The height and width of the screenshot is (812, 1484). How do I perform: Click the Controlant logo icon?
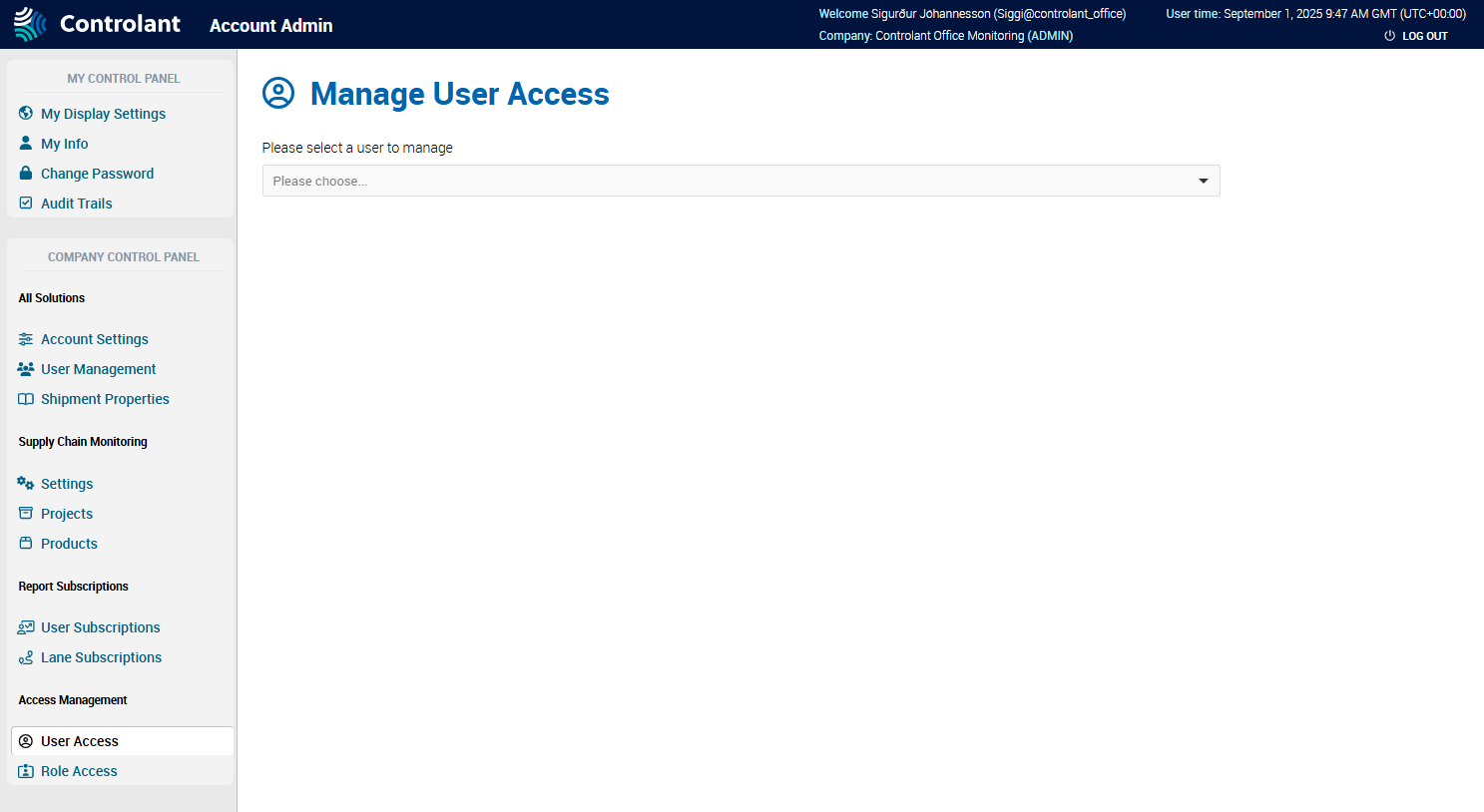point(29,22)
